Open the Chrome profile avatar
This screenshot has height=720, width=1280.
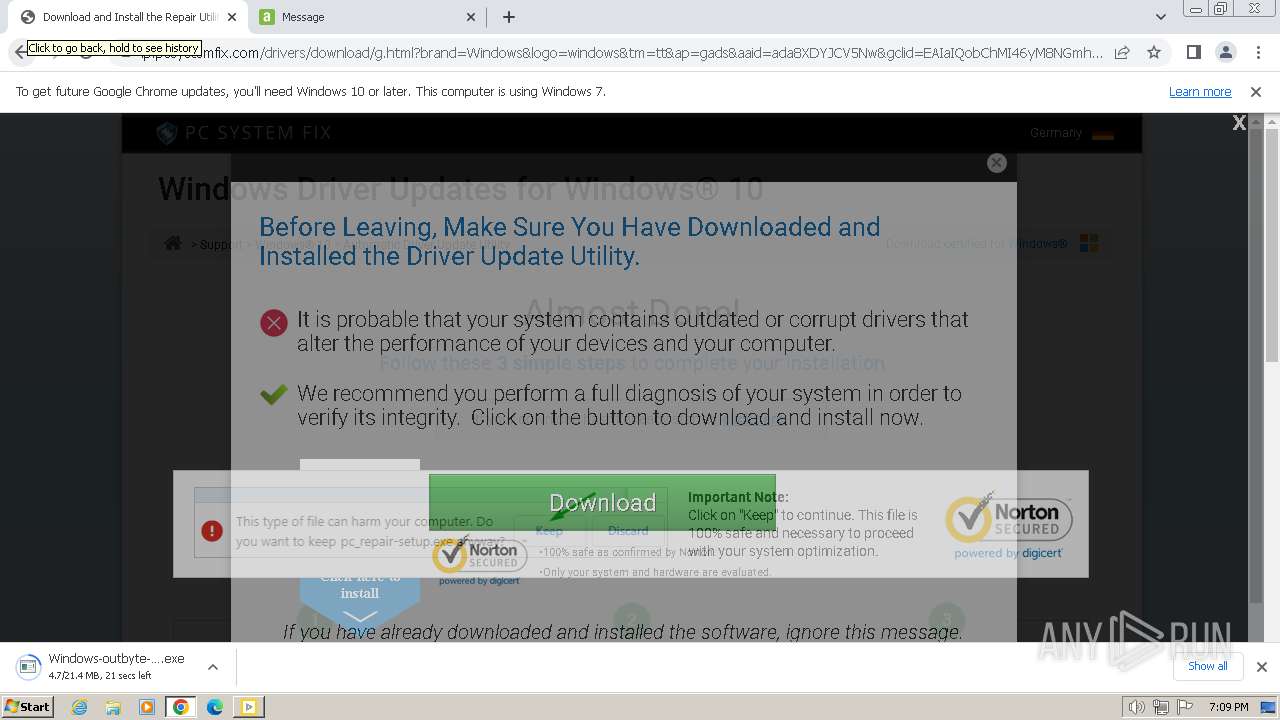(x=1225, y=53)
